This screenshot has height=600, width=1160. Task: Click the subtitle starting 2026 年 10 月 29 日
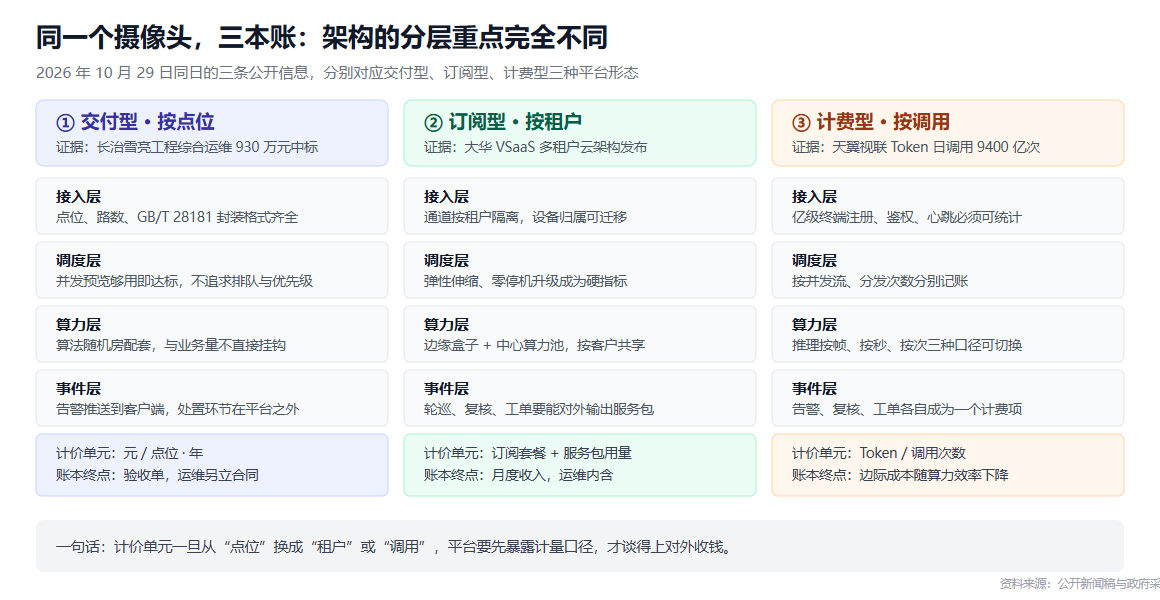(x=337, y=73)
